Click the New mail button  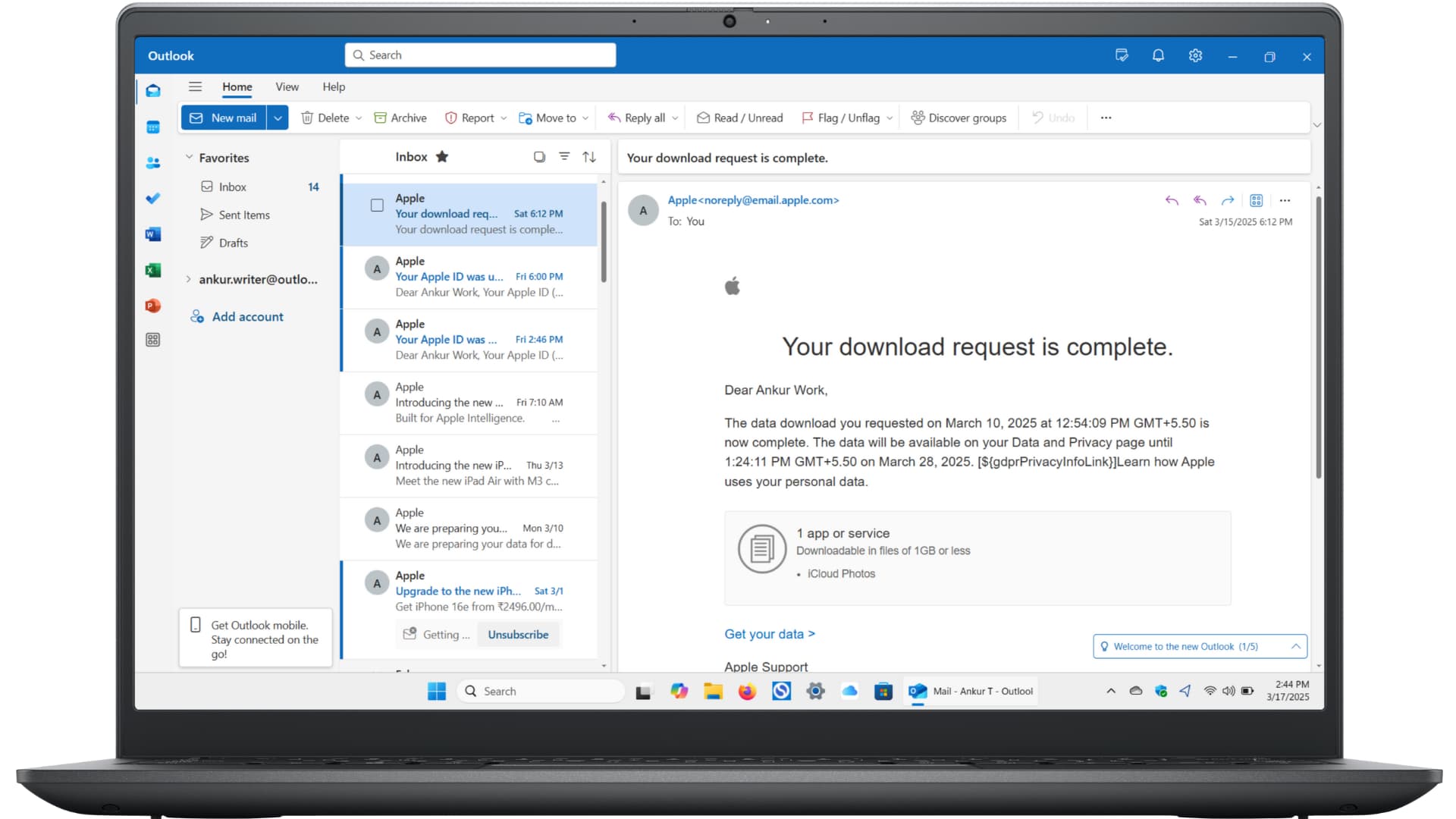(224, 118)
